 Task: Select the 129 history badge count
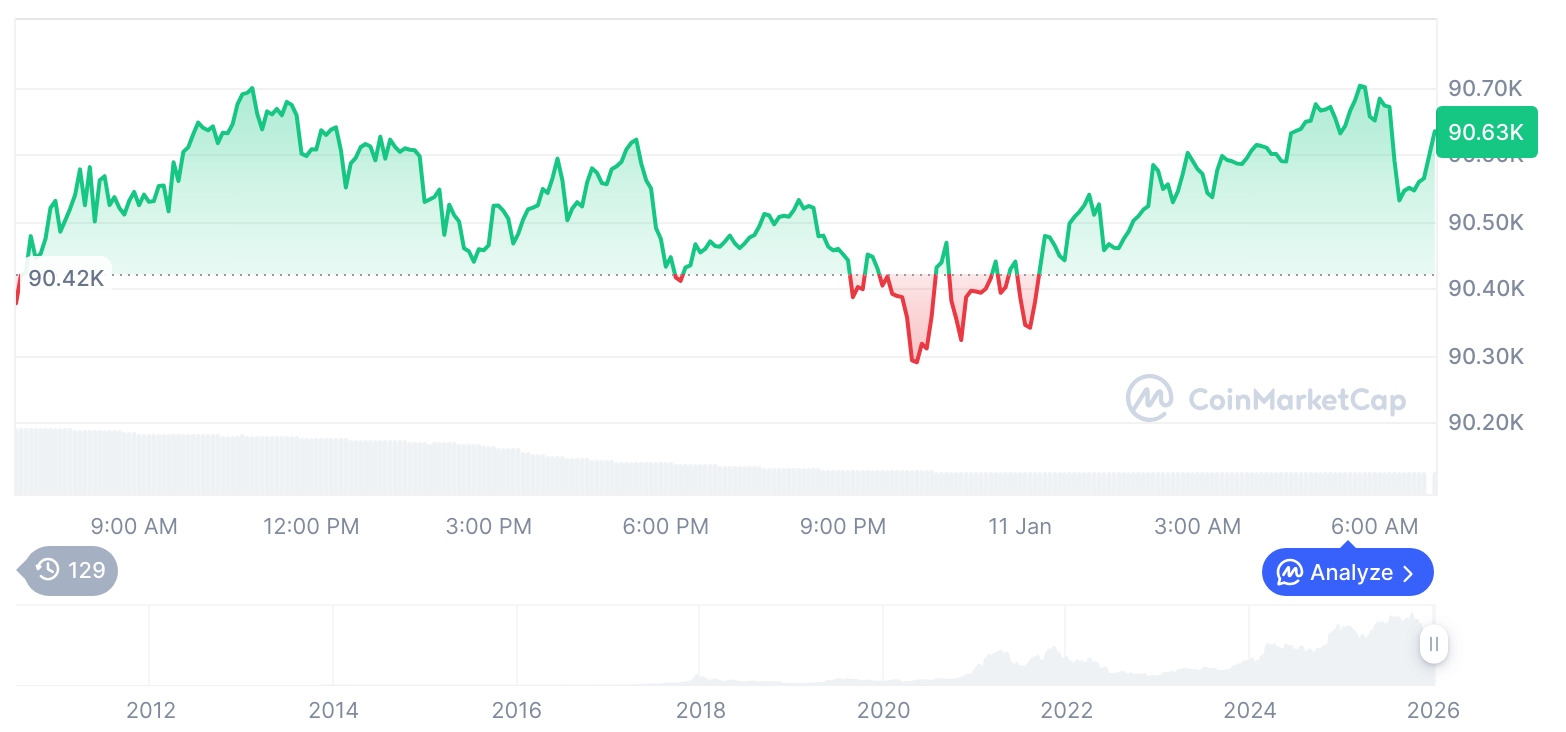86,570
